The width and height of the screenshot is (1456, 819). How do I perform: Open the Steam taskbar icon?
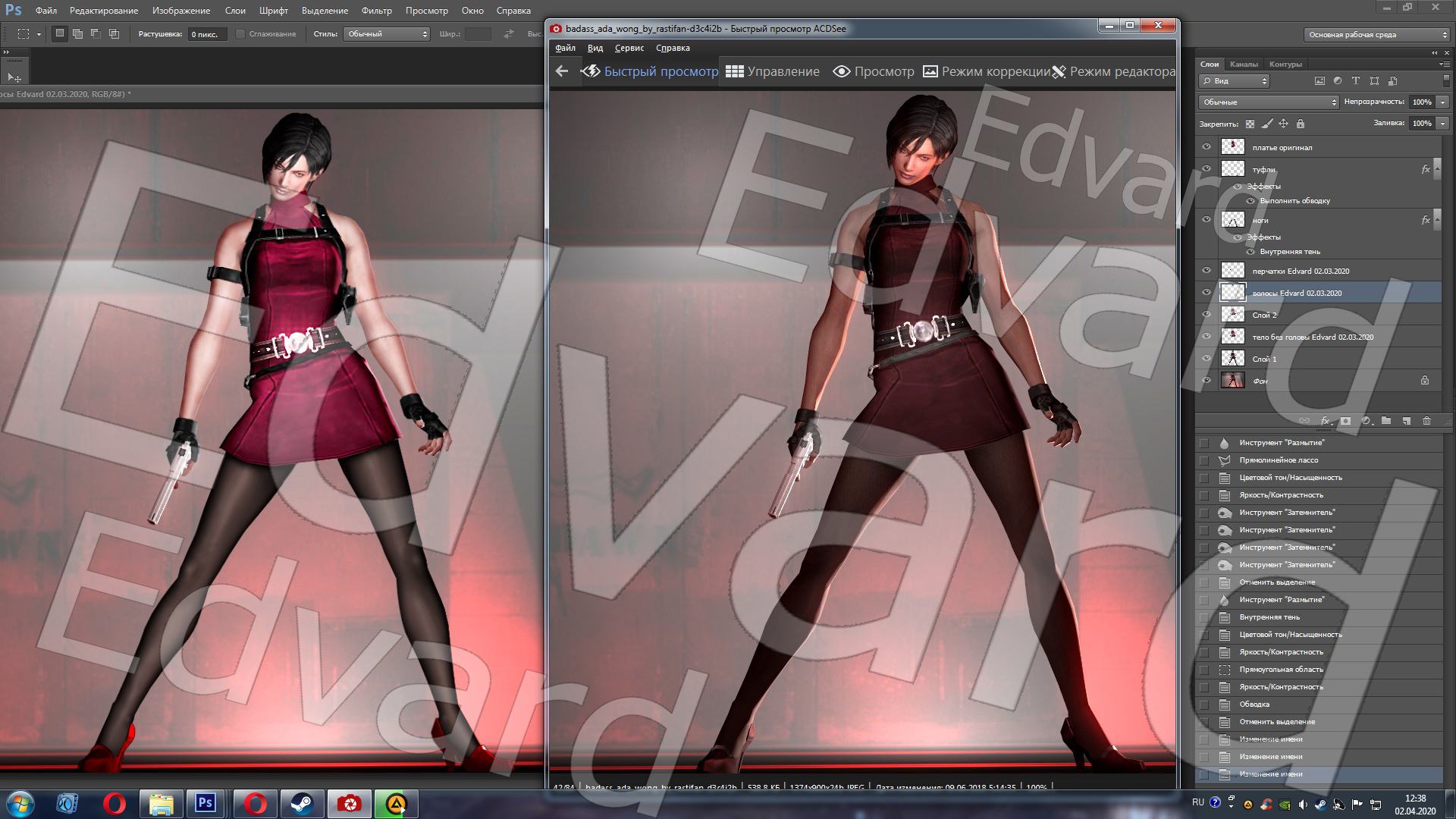[303, 803]
